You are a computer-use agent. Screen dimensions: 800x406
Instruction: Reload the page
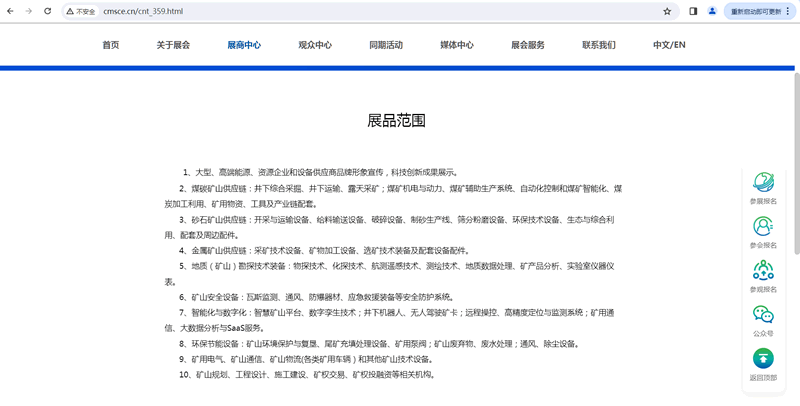47,11
